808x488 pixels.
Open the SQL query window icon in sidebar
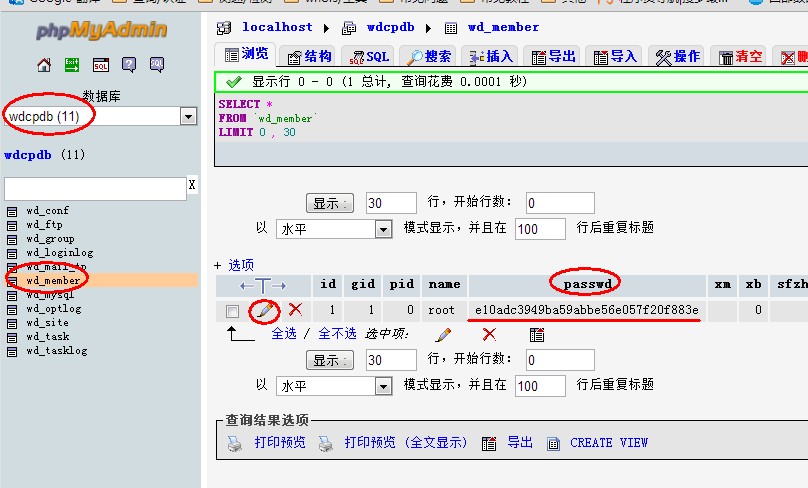tap(100, 65)
